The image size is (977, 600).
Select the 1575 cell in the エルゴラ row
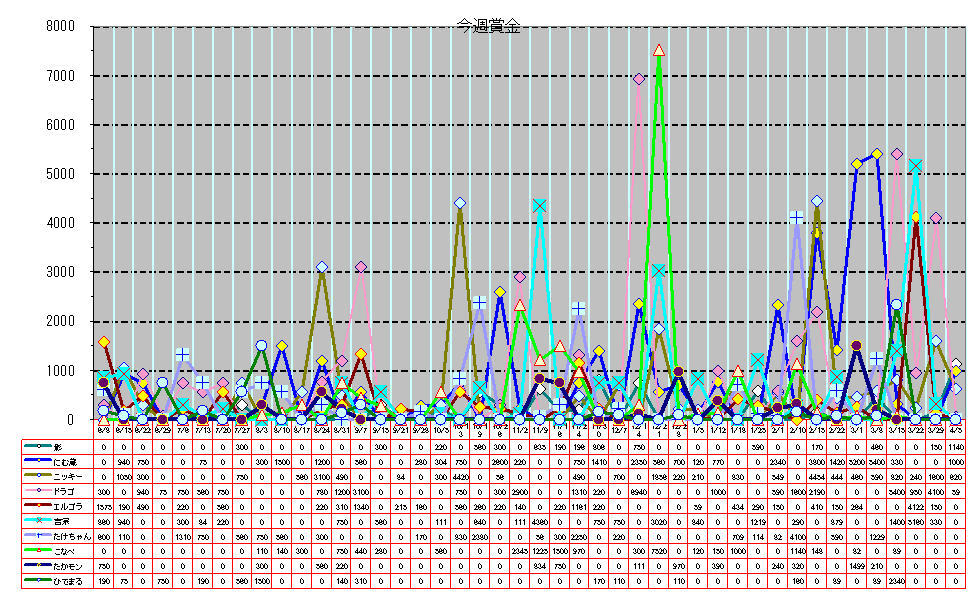click(103, 508)
